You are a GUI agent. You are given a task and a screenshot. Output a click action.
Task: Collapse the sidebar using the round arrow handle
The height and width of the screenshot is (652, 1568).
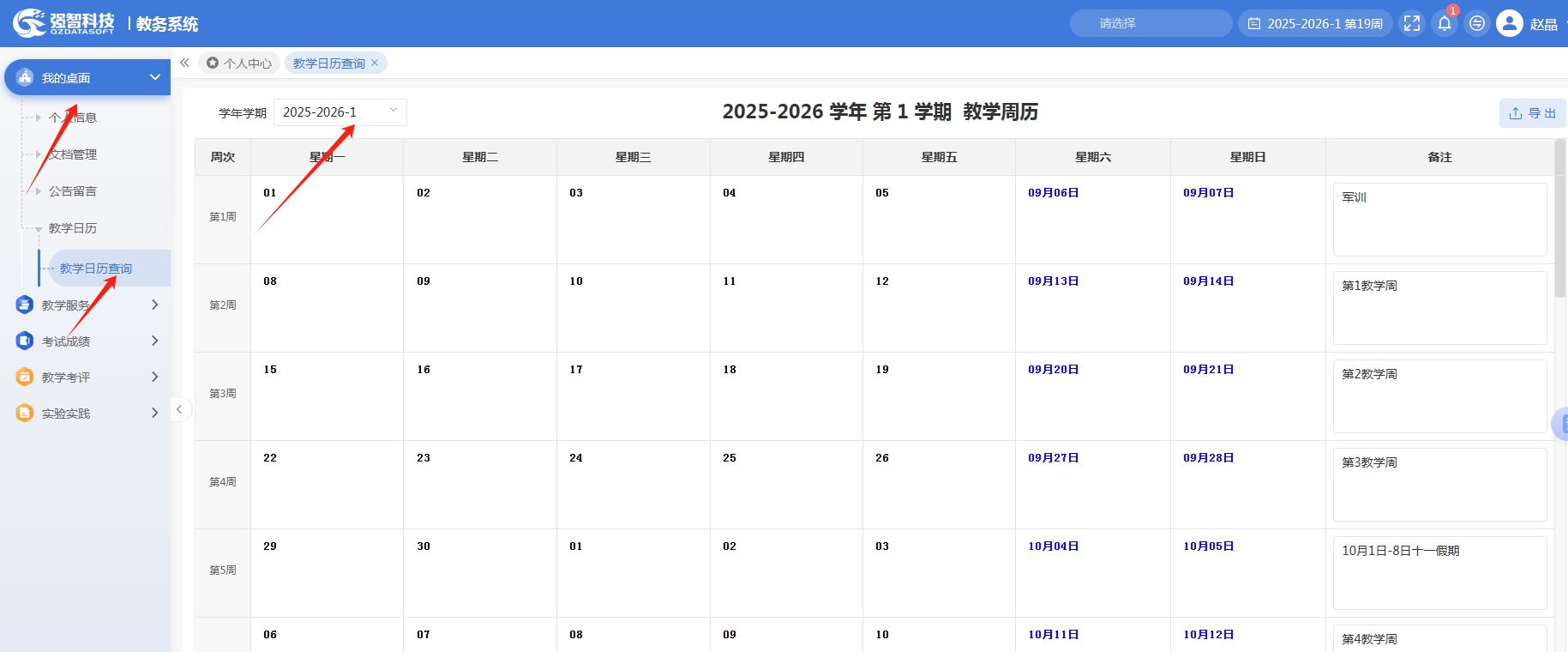click(x=179, y=409)
